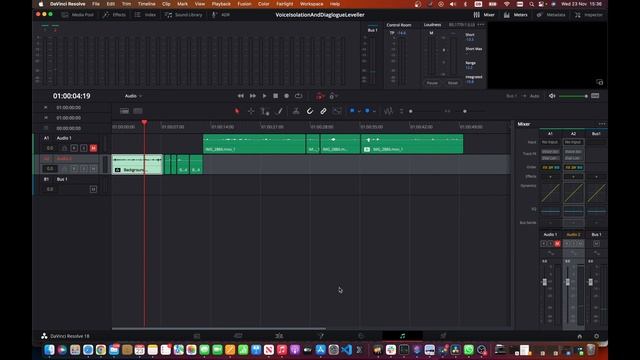The height and width of the screenshot is (360, 640).
Task: Select the red pointer selection tool
Action: click(x=237, y=111)
